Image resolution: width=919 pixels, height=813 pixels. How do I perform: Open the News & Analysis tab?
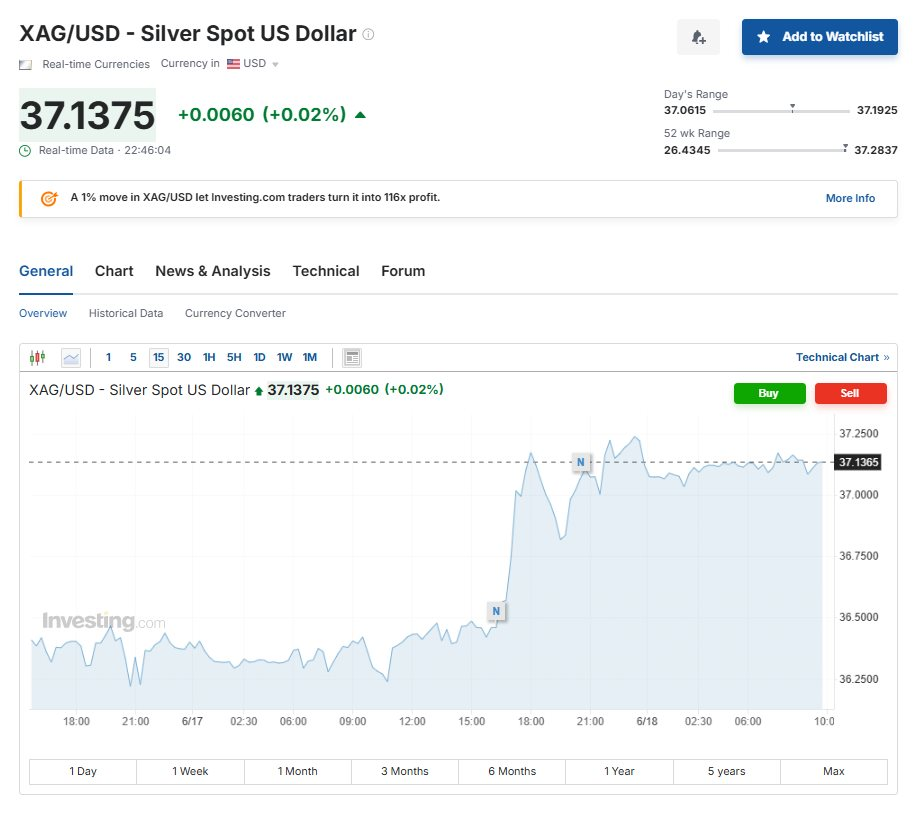[x=213, y=271]
